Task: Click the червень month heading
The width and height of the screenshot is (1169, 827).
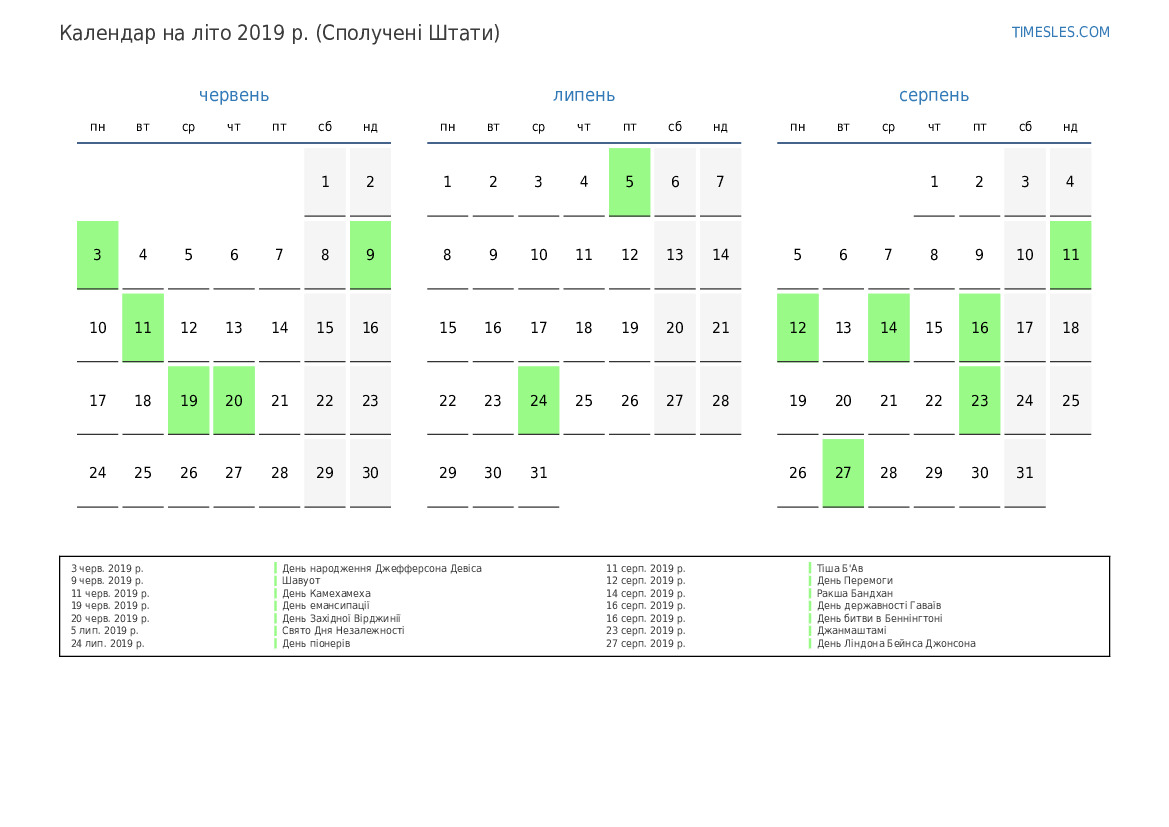Action: [233, 95]
